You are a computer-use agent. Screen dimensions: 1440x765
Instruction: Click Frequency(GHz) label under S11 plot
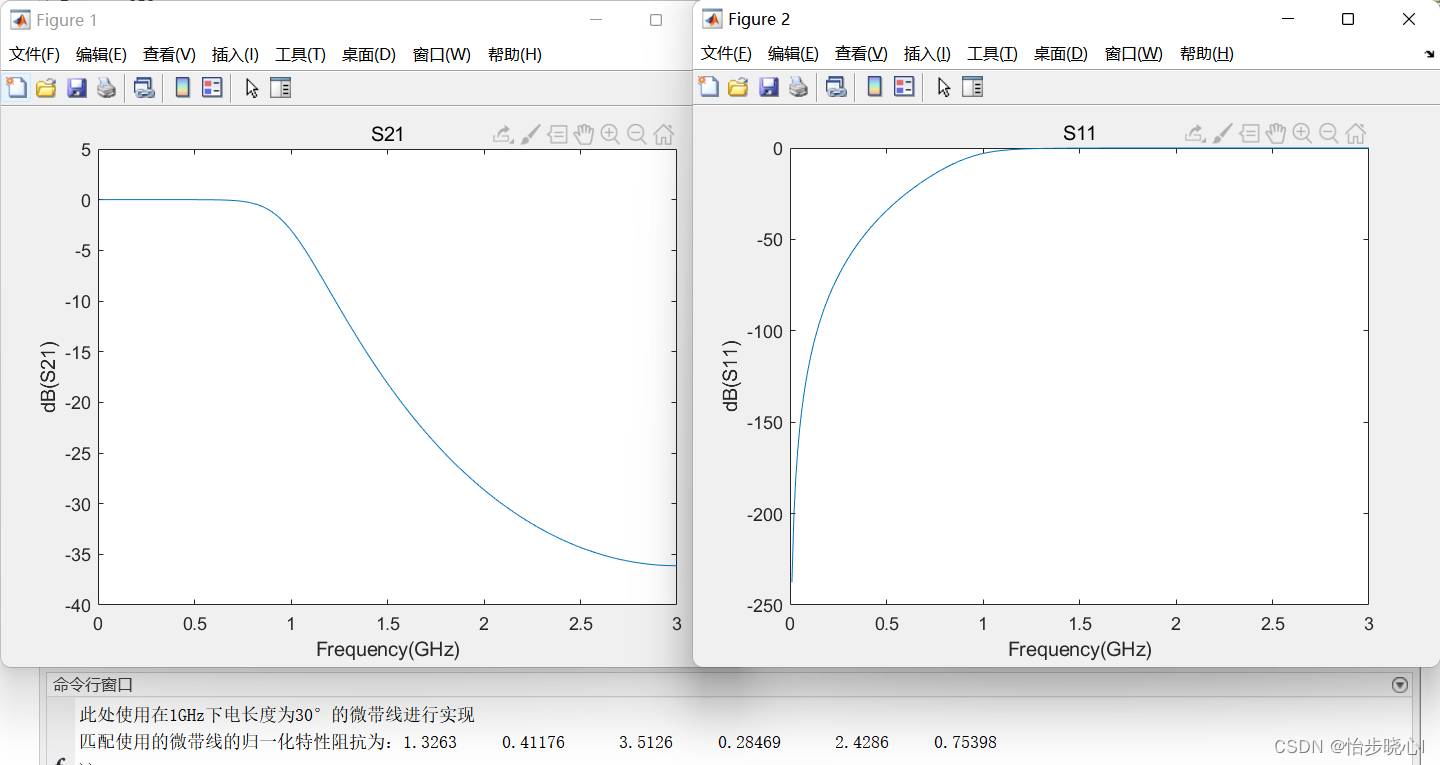click(x=1080, y=649)
